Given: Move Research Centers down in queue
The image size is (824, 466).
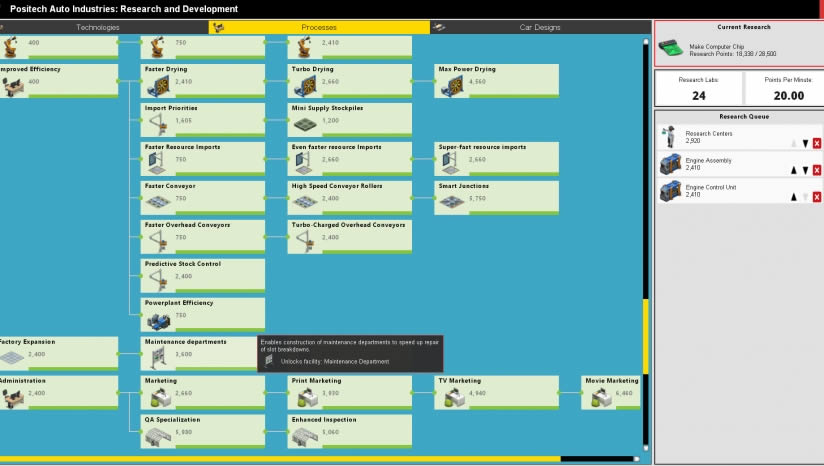Looking at the screenshot, I should [x=805, y=143].
